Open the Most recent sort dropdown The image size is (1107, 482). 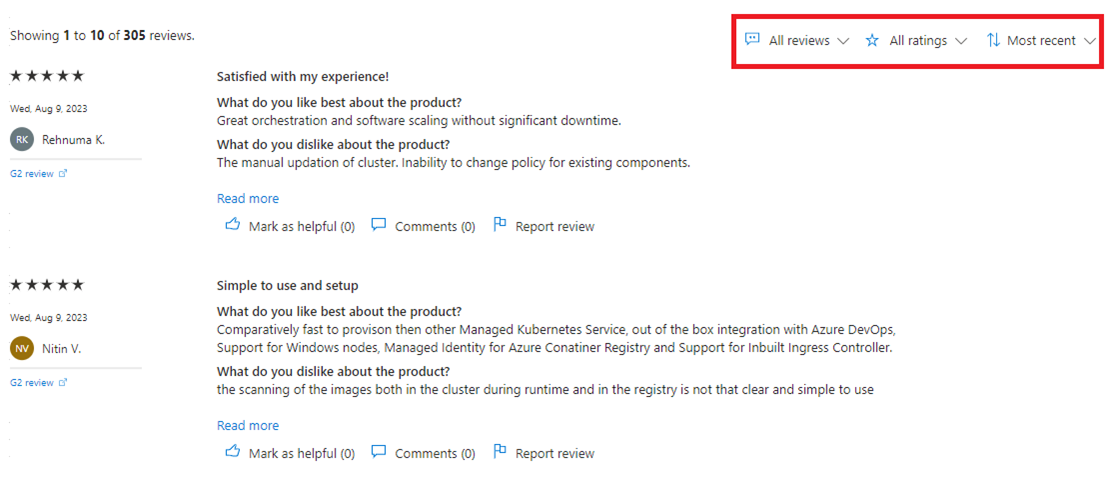click(x=1050, y=41)
